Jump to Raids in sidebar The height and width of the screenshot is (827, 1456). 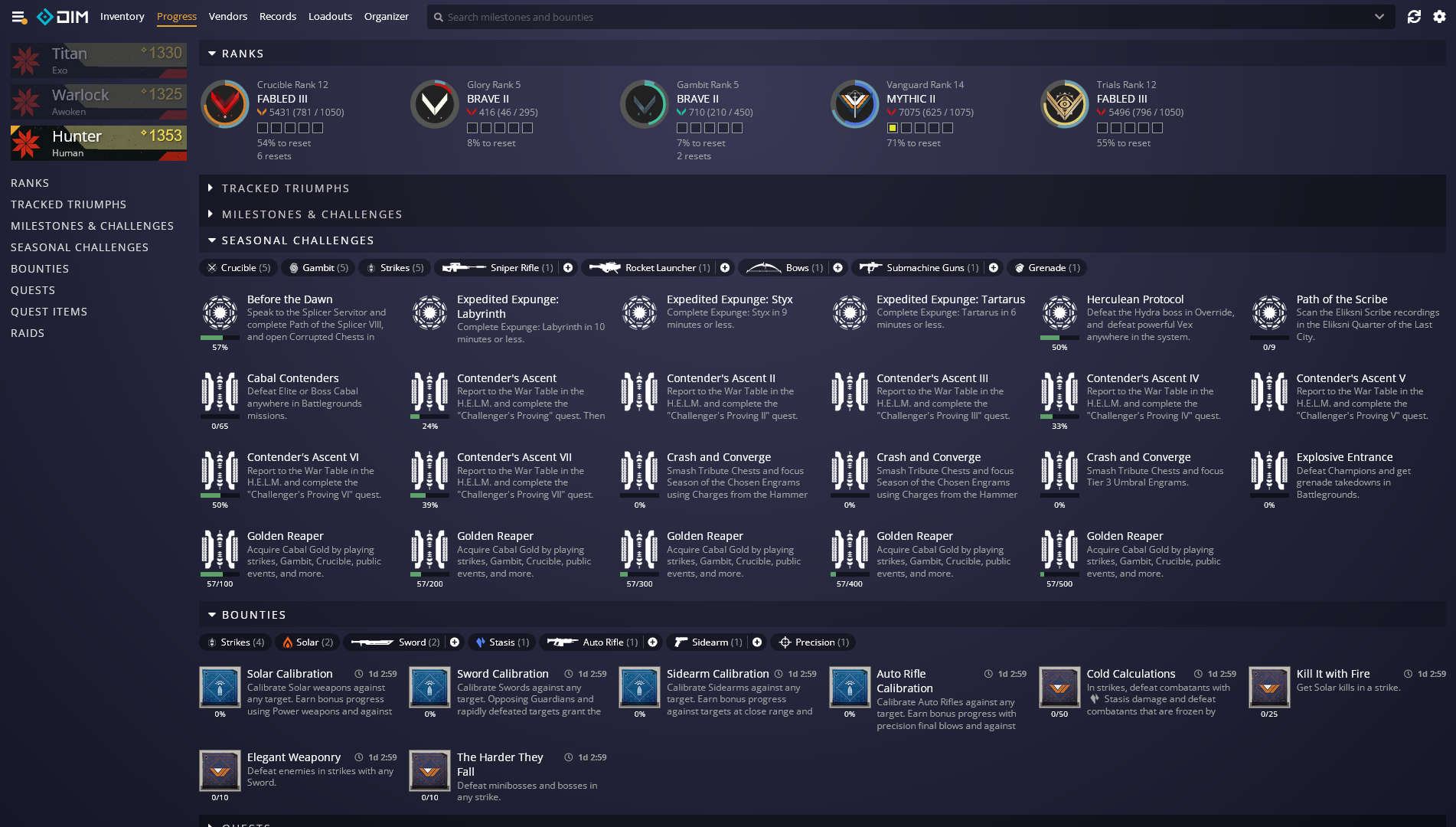(x=28, y=333)
